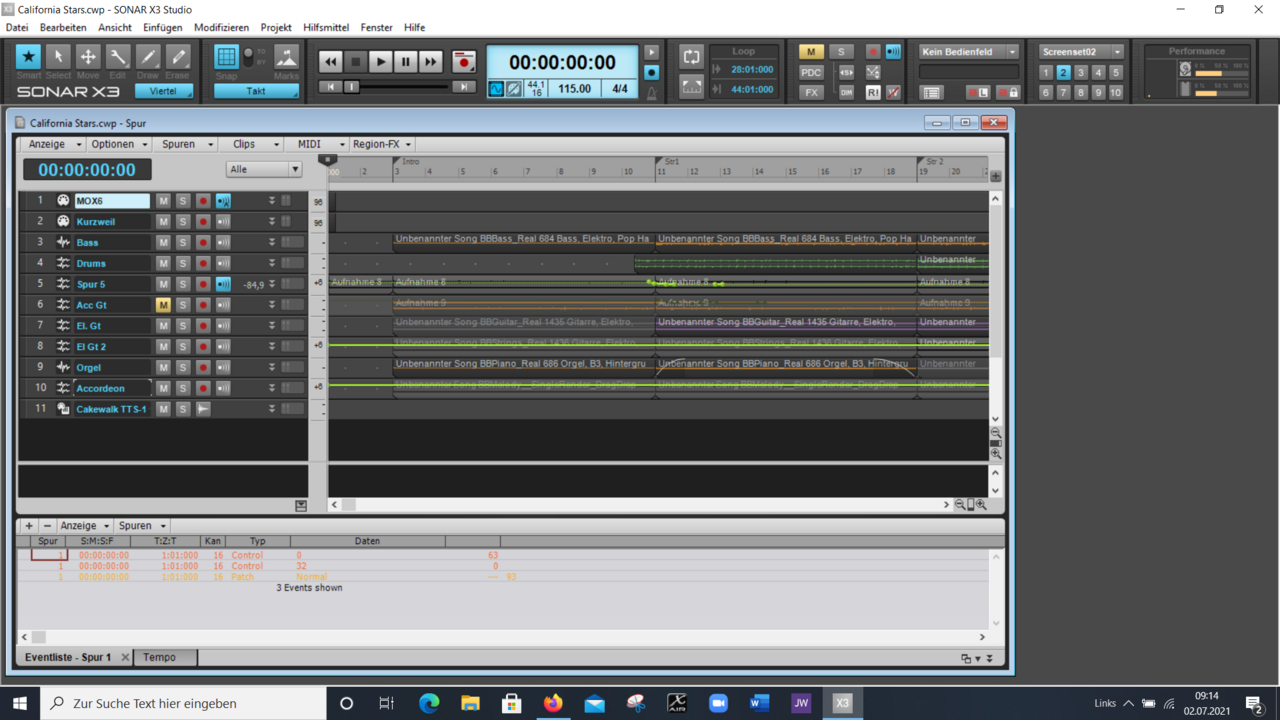Click the Play transport button
Image resolution: width=1280 pixels, height=720 pixels.
[x=380, y=62]
